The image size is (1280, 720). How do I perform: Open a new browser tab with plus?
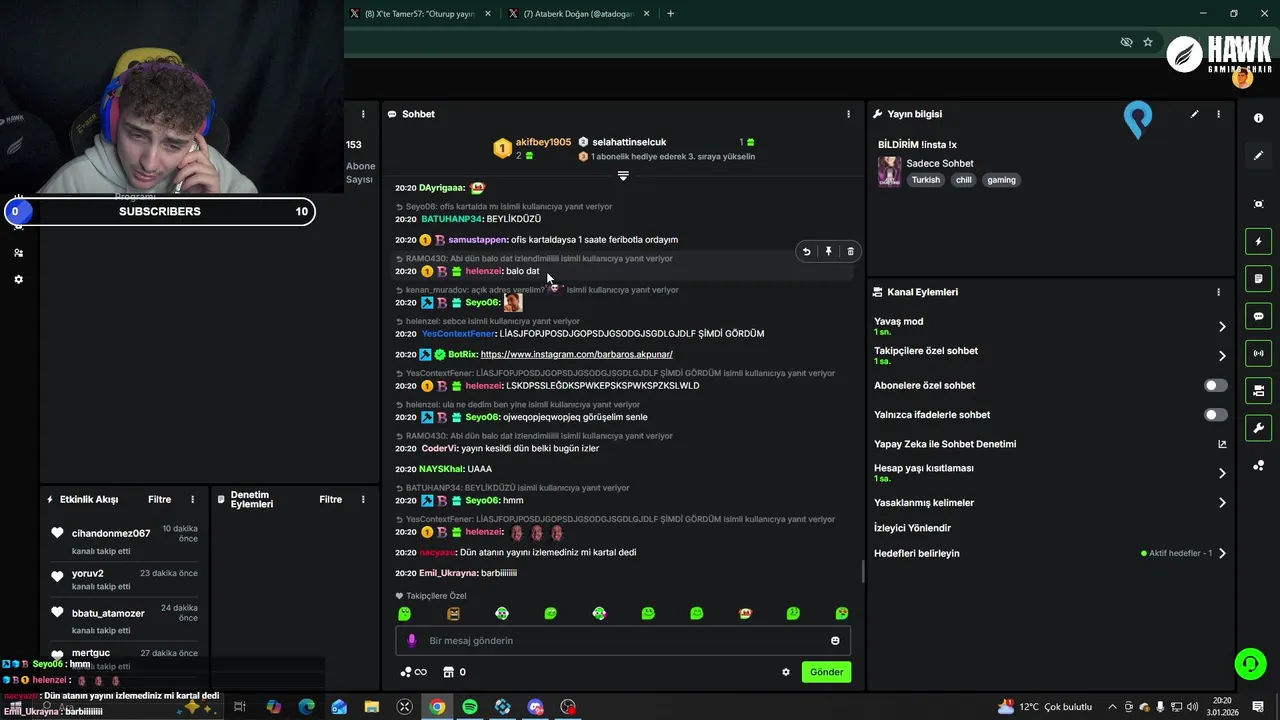coord(670,14)
